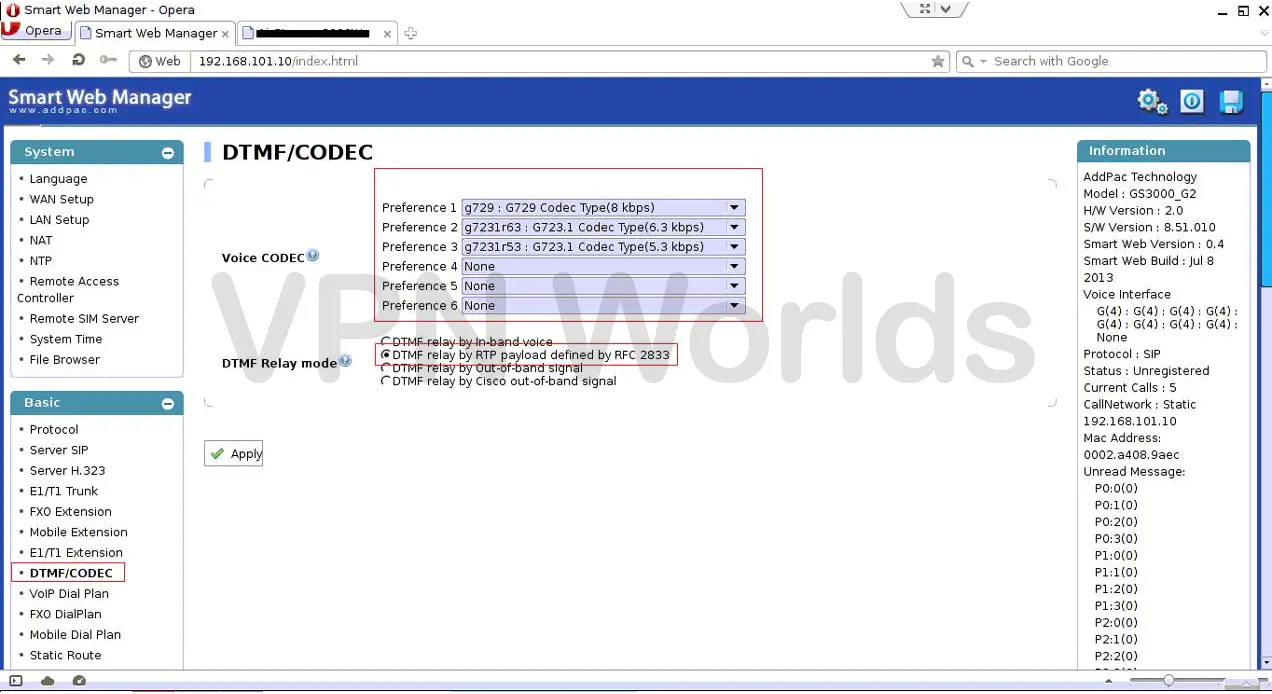Open the Preference 1 codec dropdown

pos(735,207)
